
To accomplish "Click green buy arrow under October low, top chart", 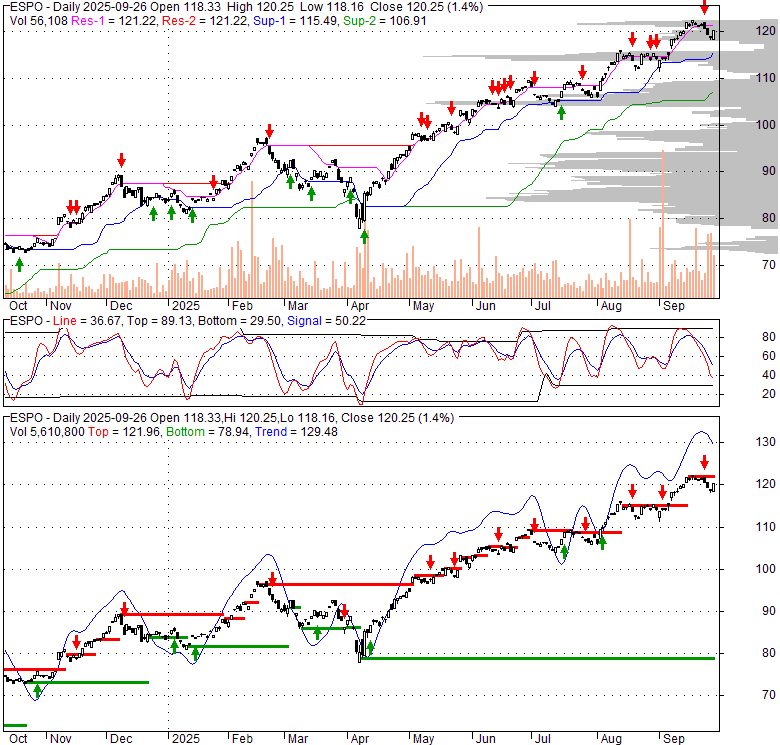I will (19, 265).
